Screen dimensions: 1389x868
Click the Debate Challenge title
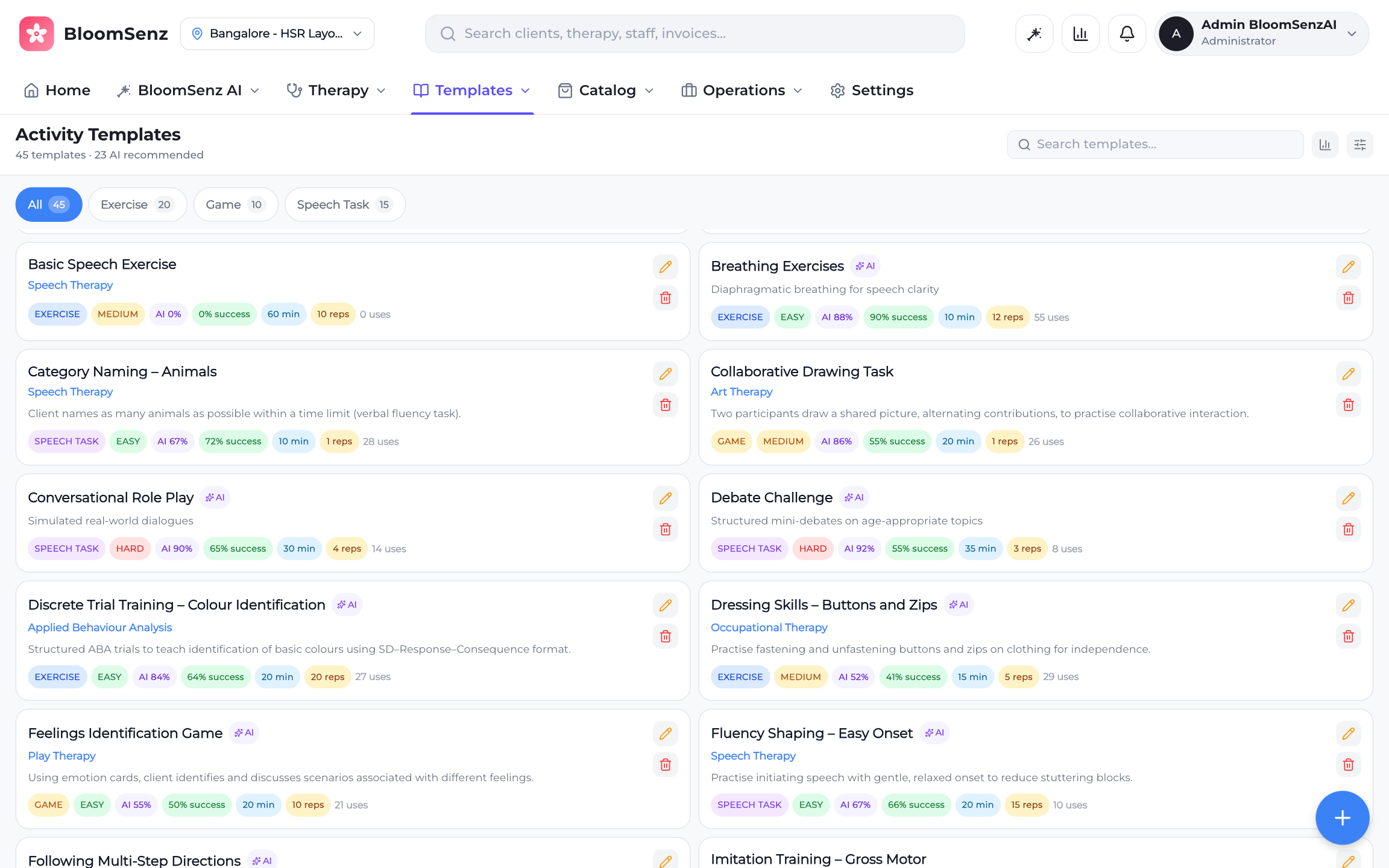772,497
